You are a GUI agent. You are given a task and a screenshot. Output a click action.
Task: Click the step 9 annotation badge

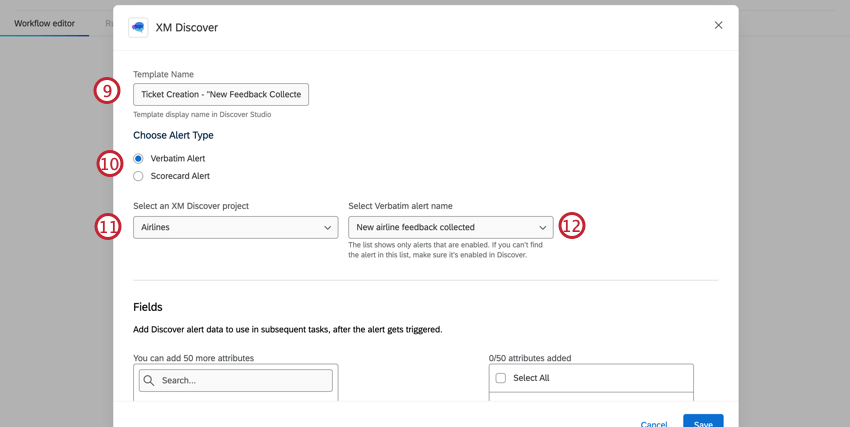tap(107, 91)
